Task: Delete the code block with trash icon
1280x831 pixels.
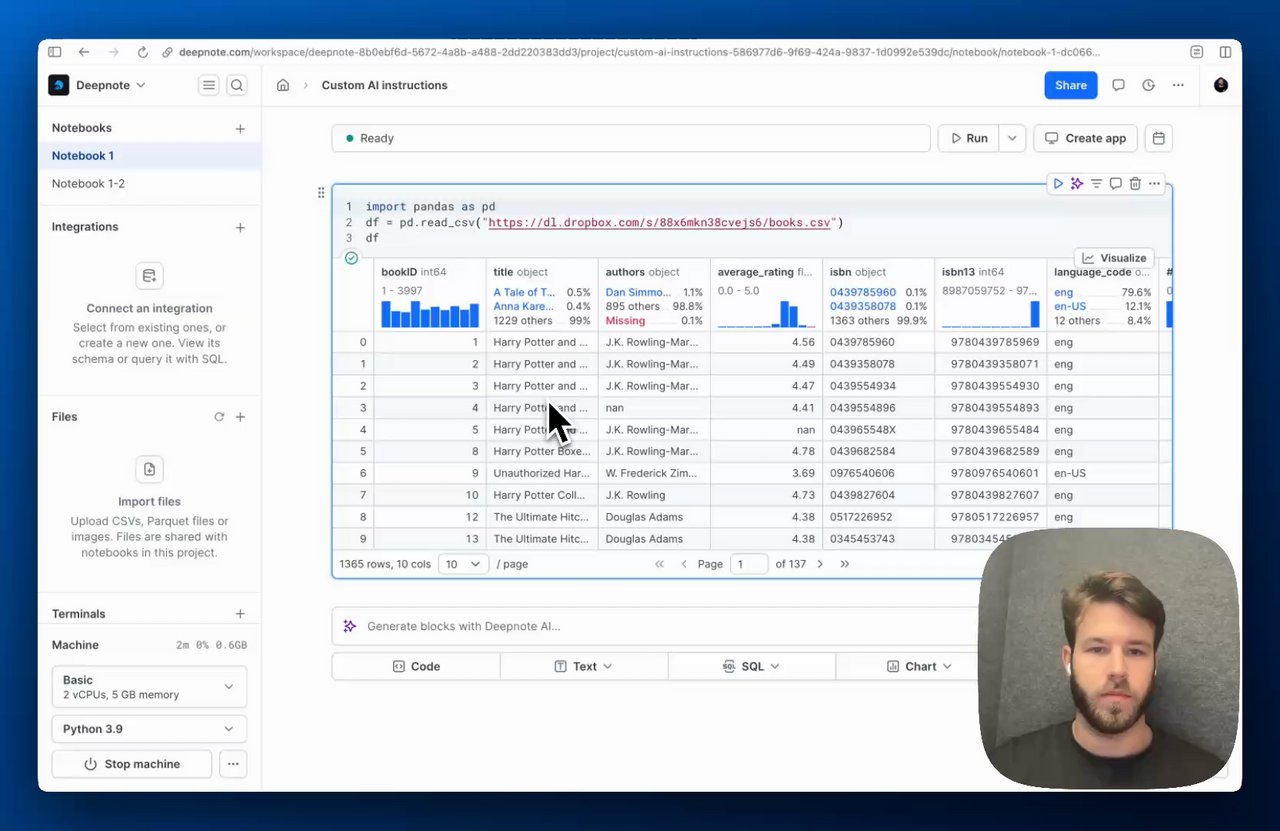Action: click(1135, 184)
